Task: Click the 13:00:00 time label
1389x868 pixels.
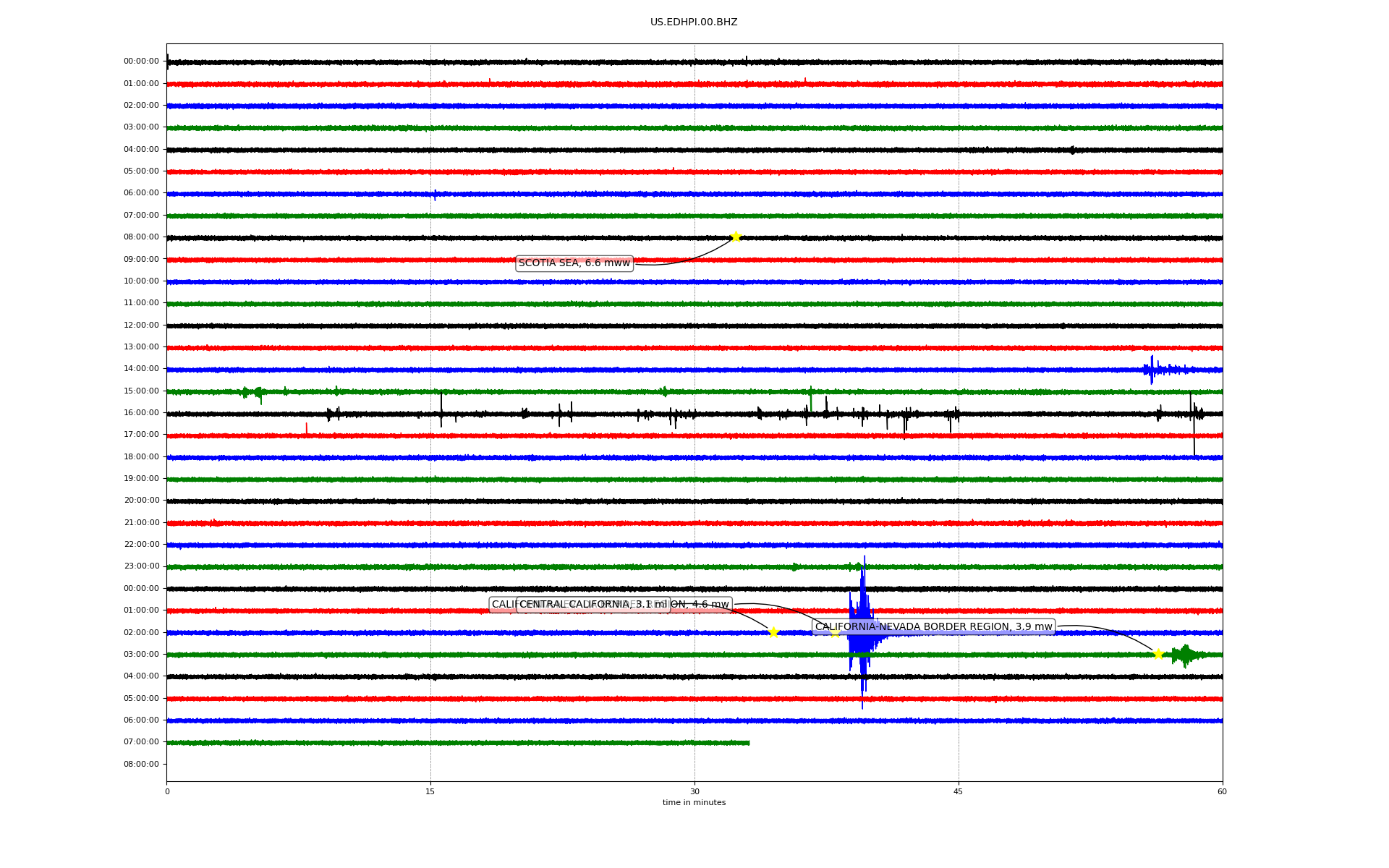Action: click(141, 346)
